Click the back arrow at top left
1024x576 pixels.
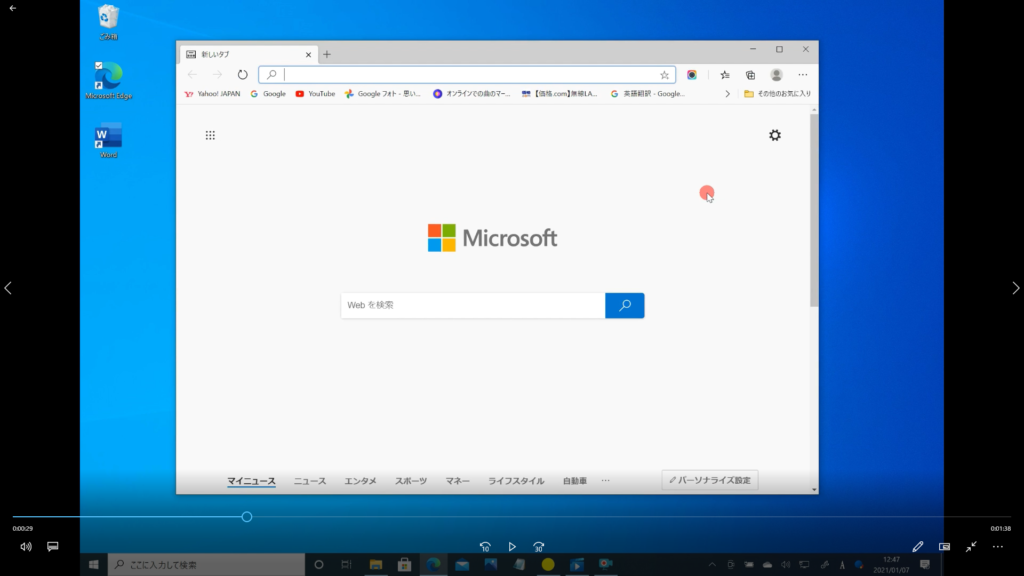point(13,8)
